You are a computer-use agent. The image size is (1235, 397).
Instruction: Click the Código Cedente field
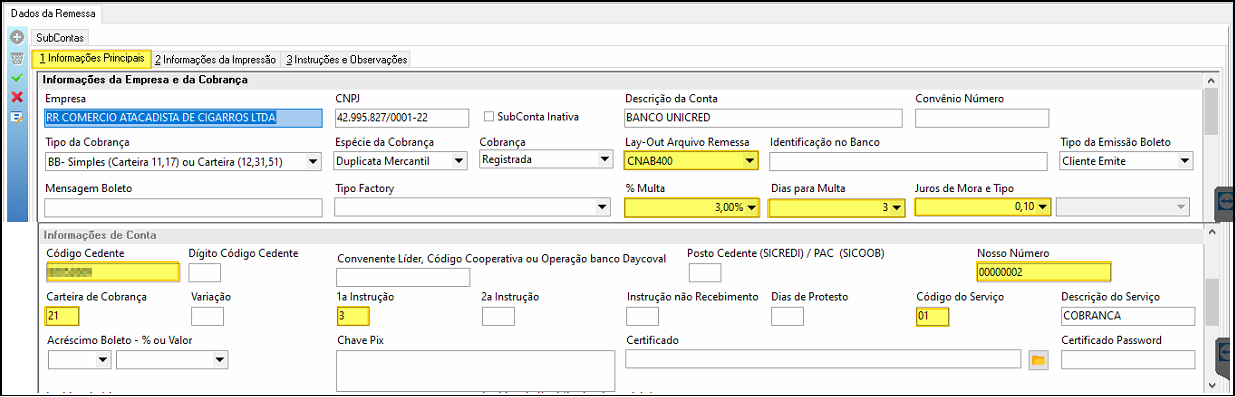pos(112,272)
